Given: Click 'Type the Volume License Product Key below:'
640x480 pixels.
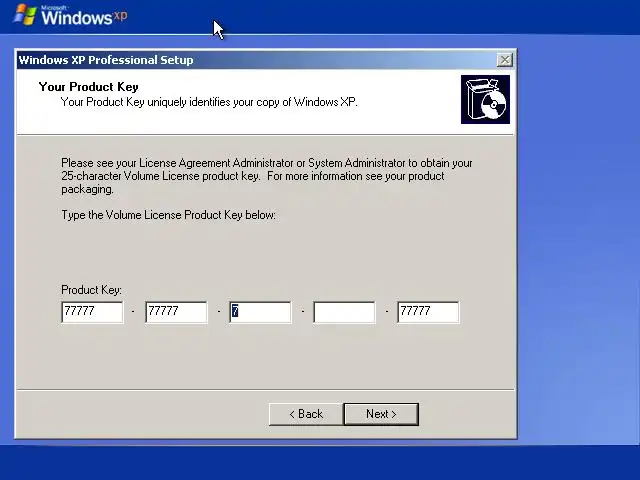Looking at the screenshot, I should [x=168, y=215].
